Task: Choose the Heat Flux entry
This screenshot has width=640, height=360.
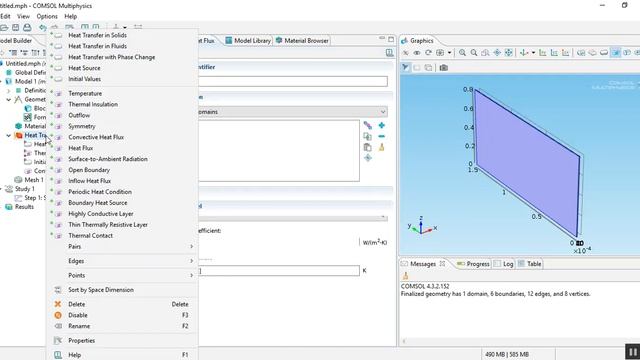Action: 80,148
